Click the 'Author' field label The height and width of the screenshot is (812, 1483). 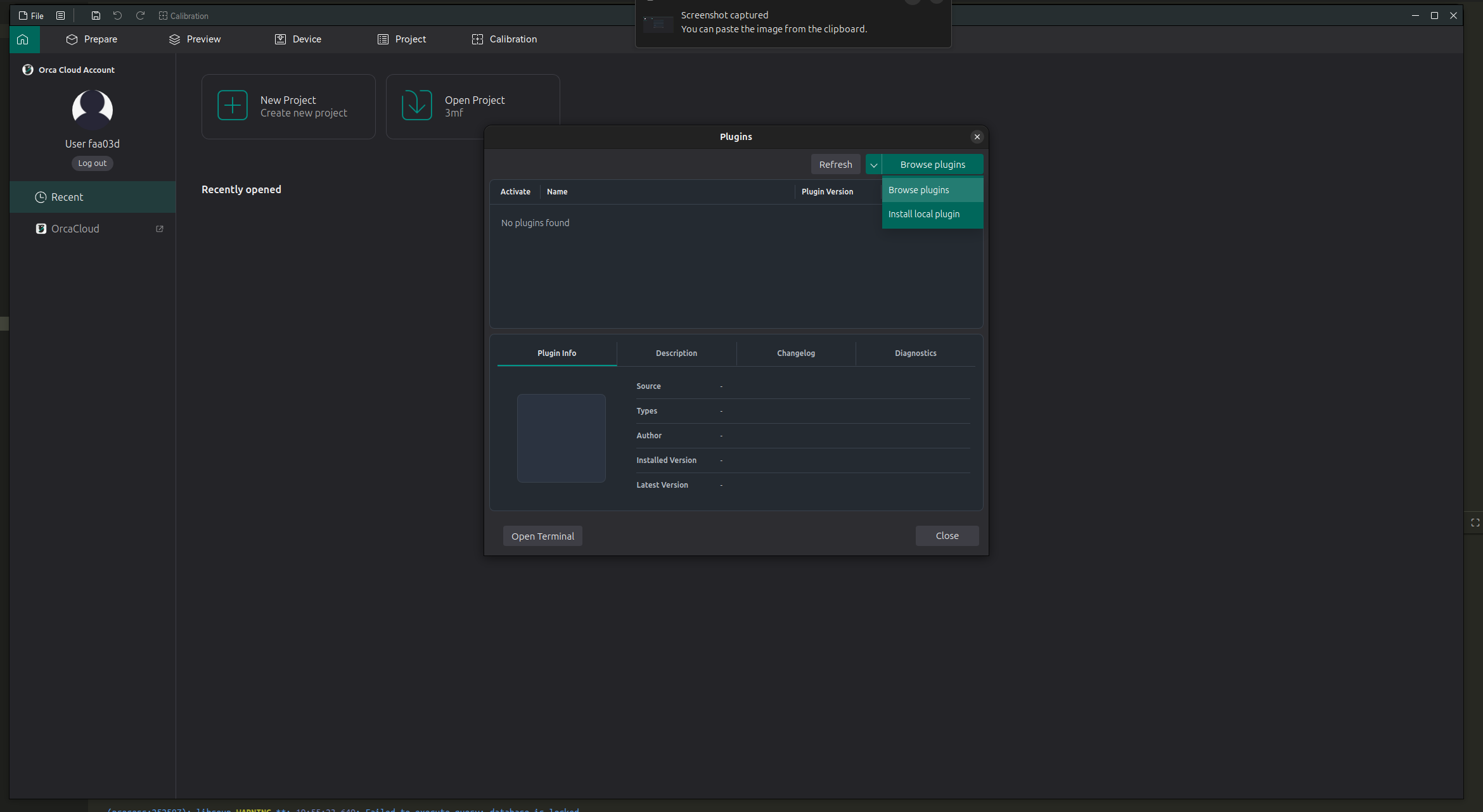tap(649, 436)
